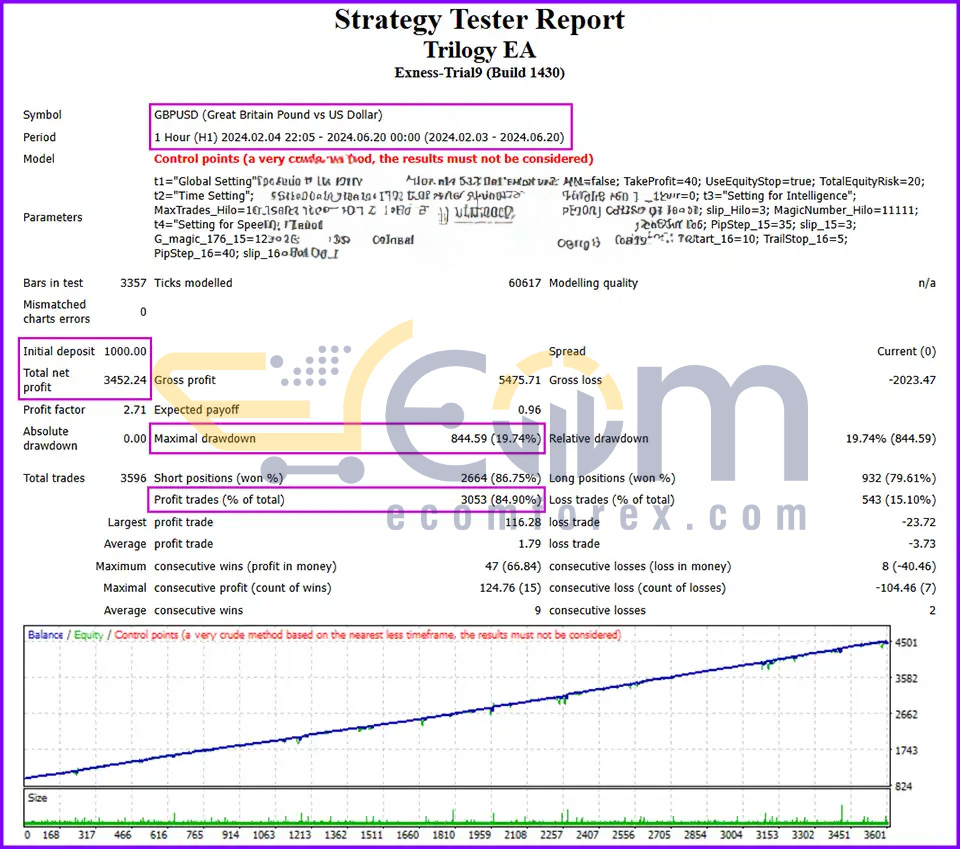Select the 'Symbol' row label
The image size is (960, 849).
click(42, 115)
